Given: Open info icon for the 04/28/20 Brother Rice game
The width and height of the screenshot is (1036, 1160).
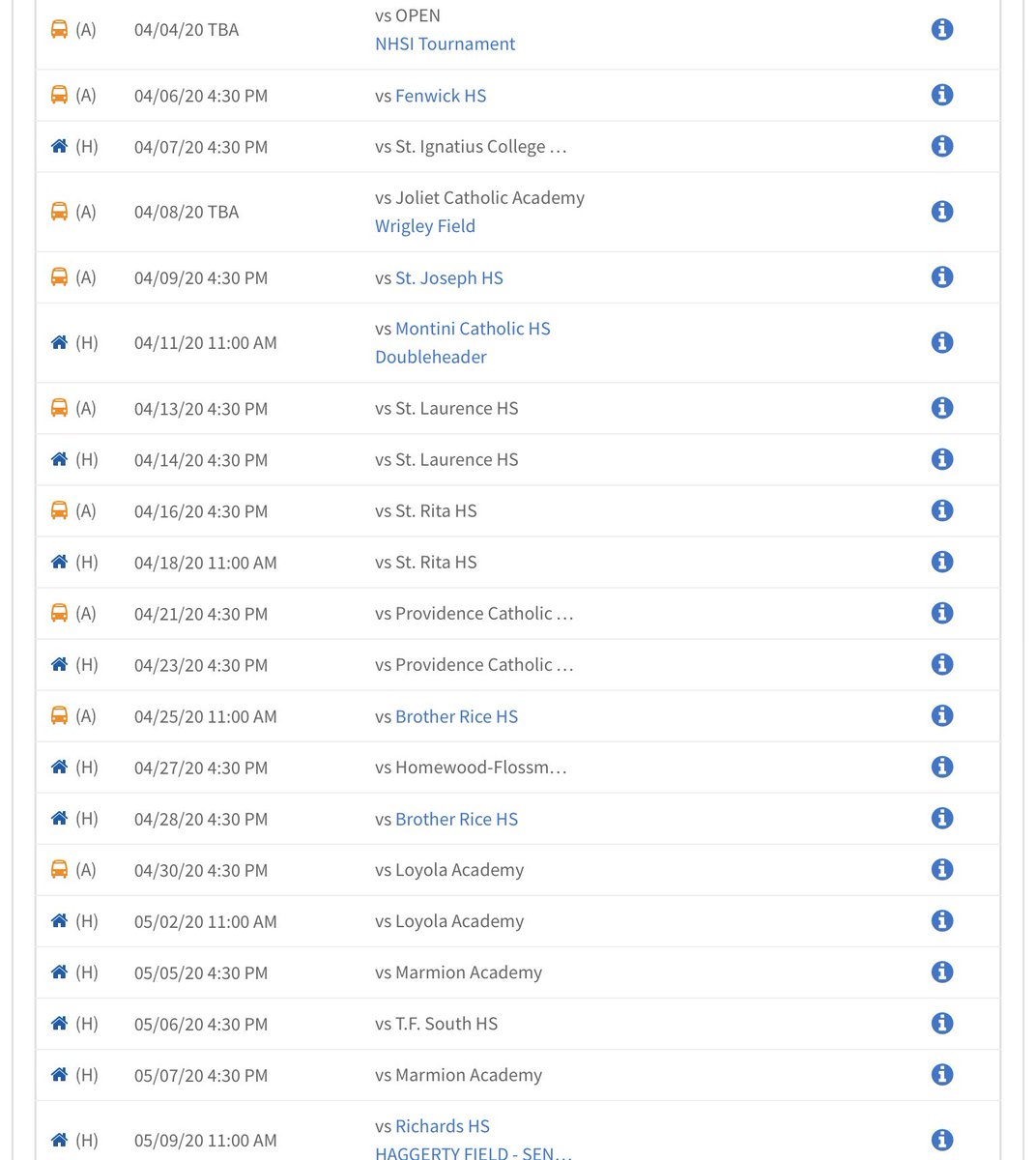Looking at the screenshot, I should pyautogui.click(x=942, y=818).
